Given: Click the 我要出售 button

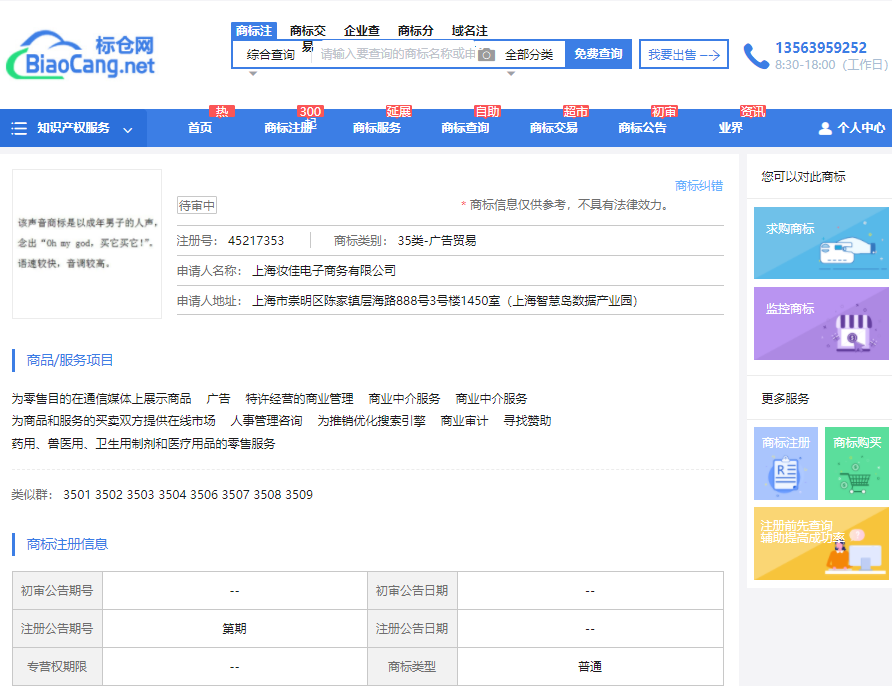Looking at the screenshot, I should click(x=684, y=55).
